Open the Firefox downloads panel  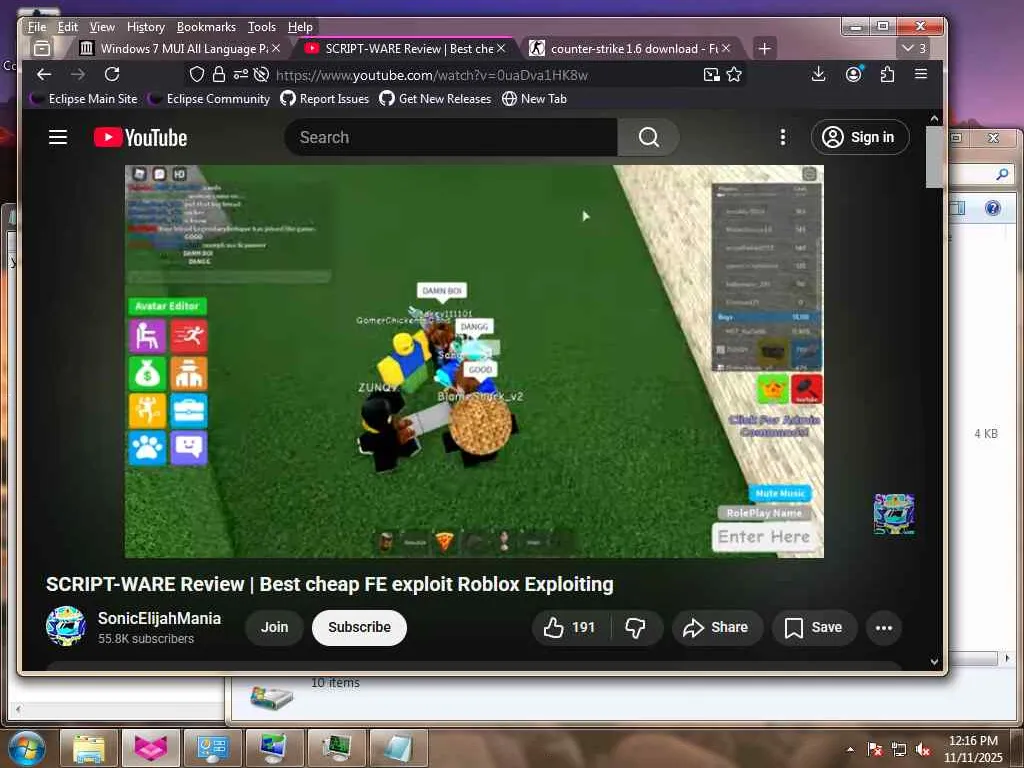818,74
